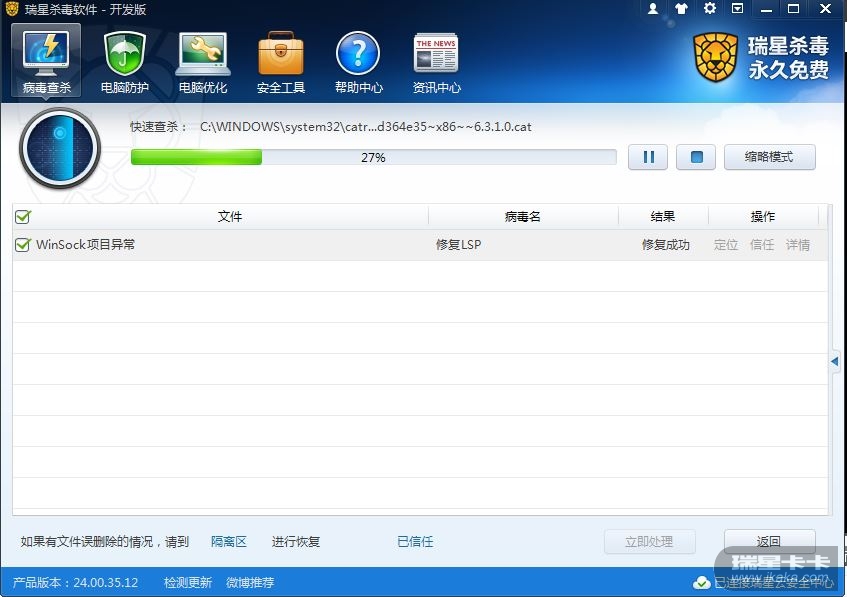Click the scanned file path text

(366, 126)
